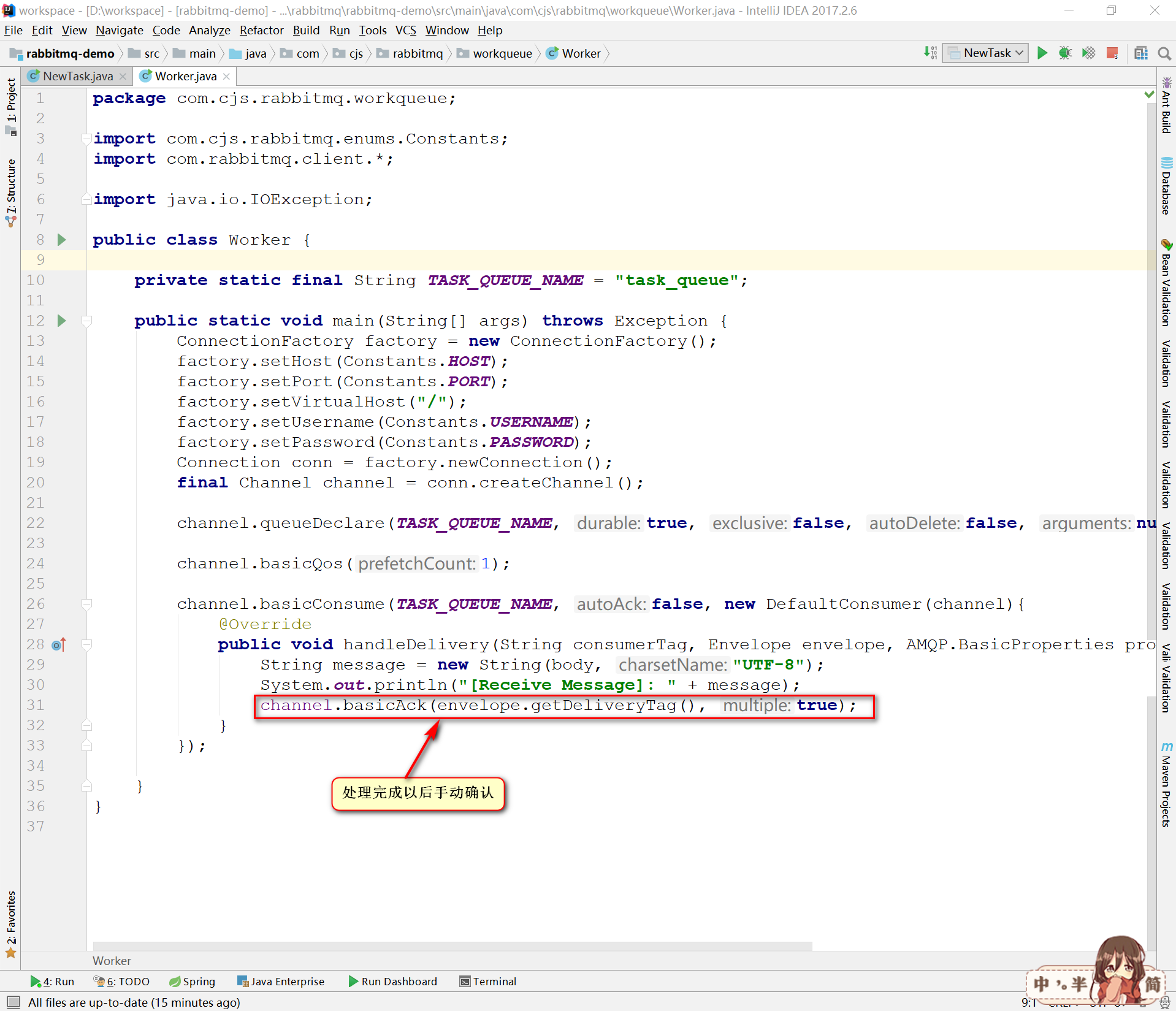Open the Run Dashboard tool window
The image size is (1176, 1011).
tap(393, 982)
